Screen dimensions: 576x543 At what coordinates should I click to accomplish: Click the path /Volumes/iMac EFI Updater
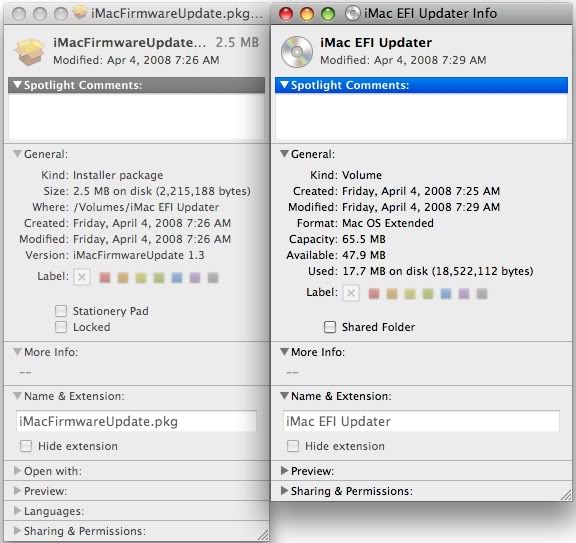[x=146, y=207]
